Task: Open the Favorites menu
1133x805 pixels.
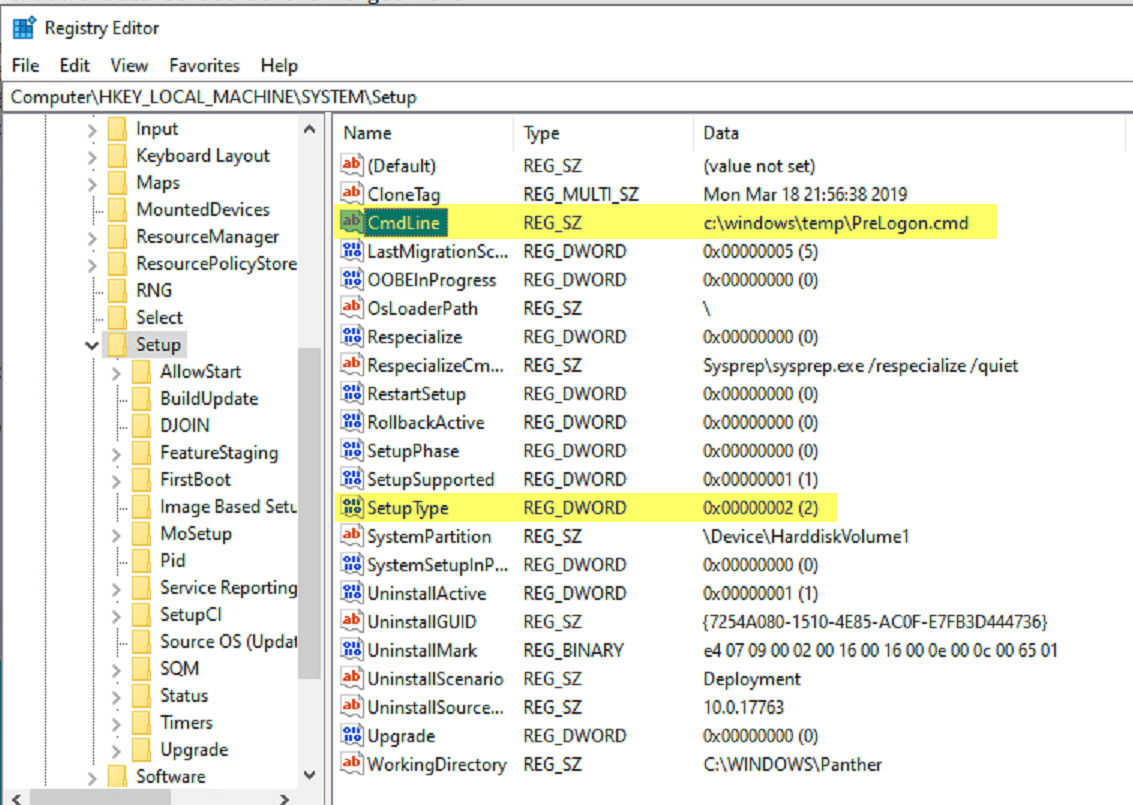Action: tap(204, 66)
